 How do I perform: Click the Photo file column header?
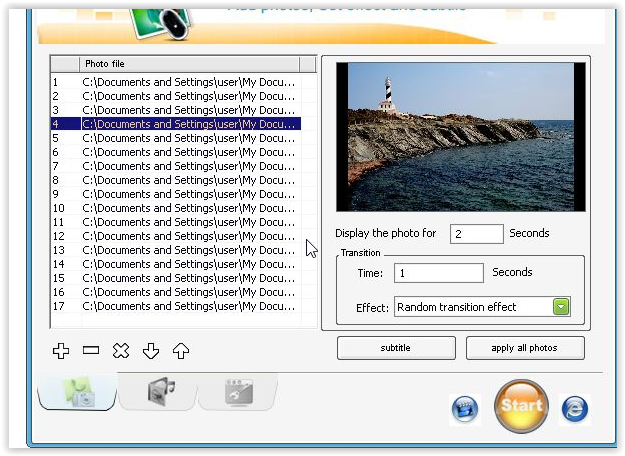click(190, 64)
